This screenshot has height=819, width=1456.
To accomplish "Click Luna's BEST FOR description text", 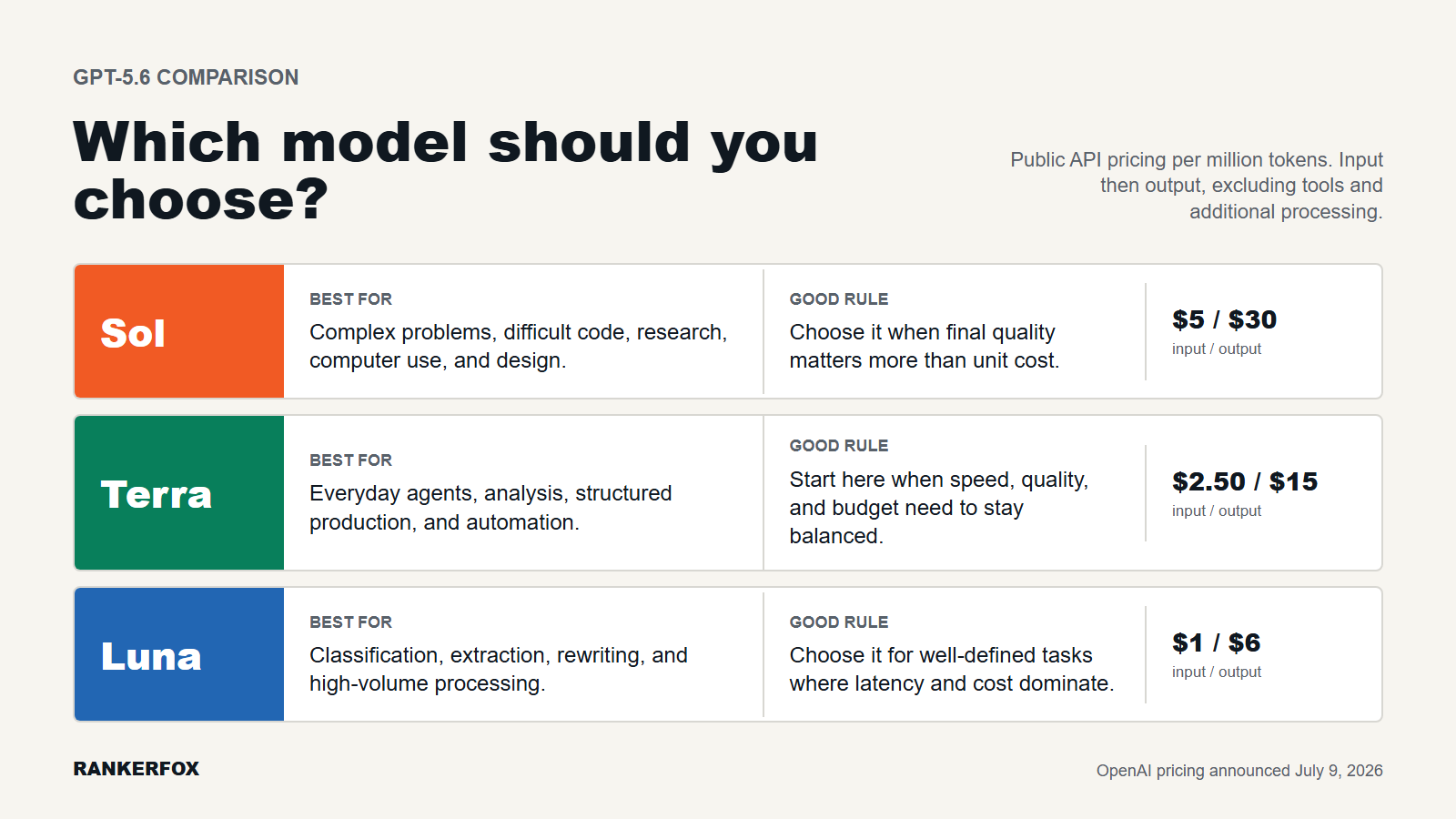I will click(x=499, y=669).
